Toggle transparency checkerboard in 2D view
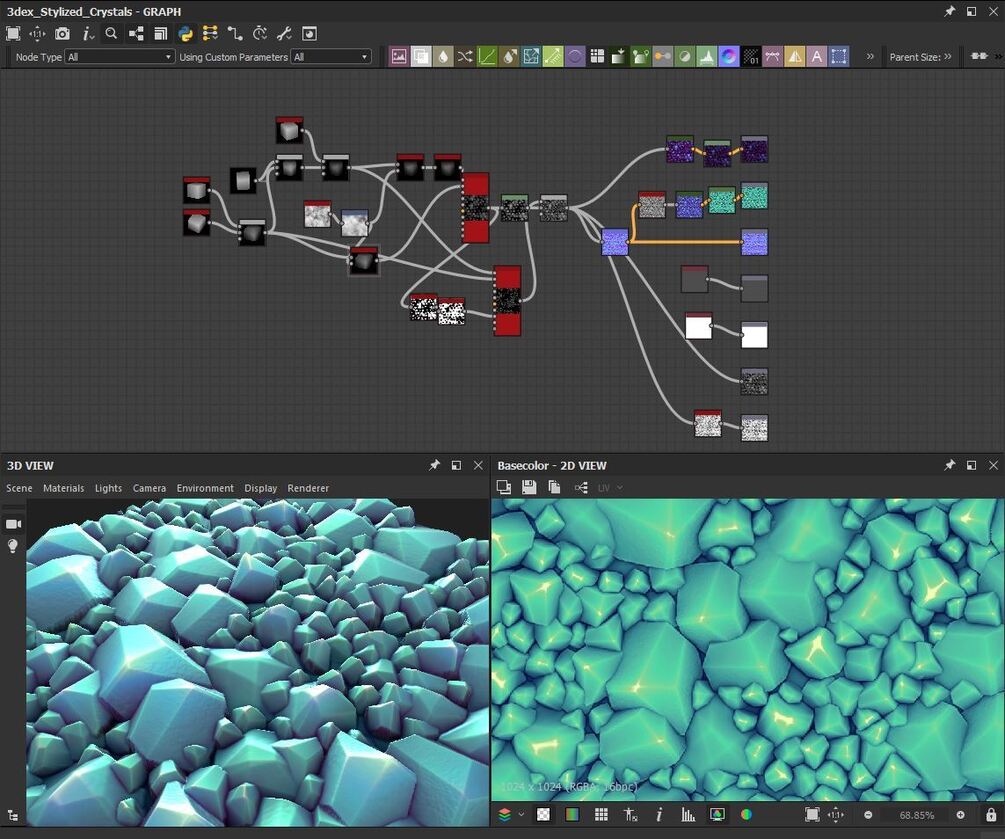Screen dimensions: 1005x839 coord(543,815)
